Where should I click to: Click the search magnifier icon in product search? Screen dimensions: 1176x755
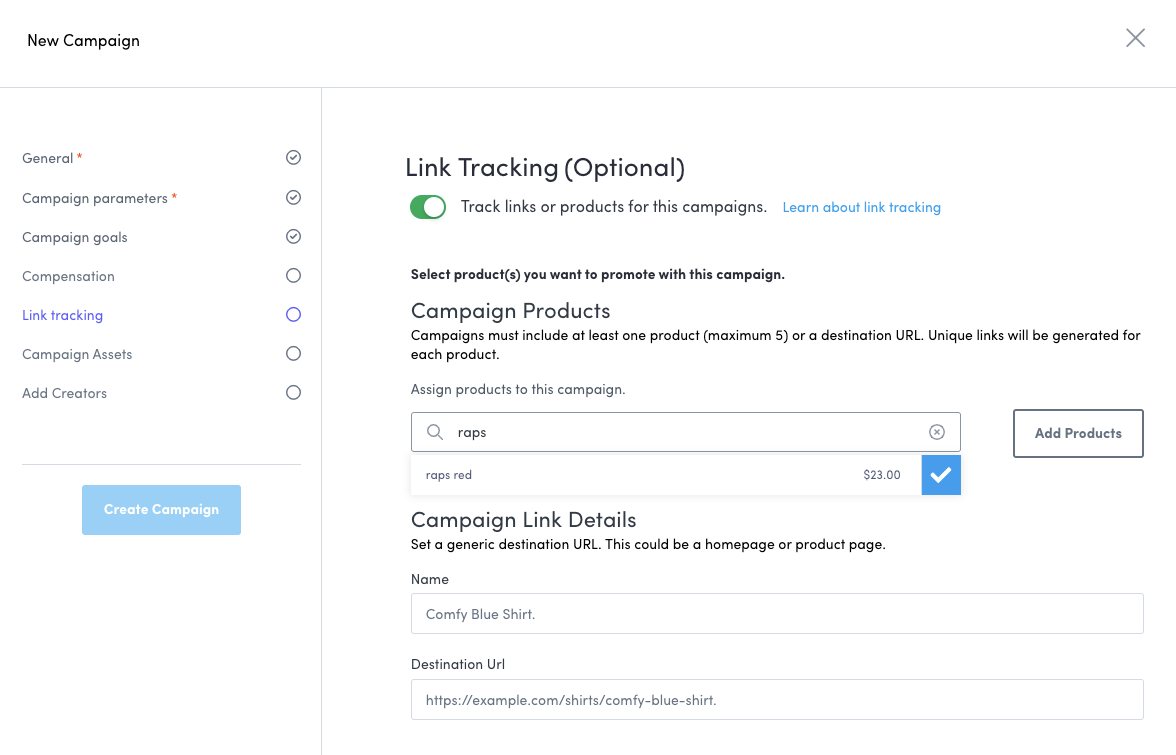click(x=435, y=431)
